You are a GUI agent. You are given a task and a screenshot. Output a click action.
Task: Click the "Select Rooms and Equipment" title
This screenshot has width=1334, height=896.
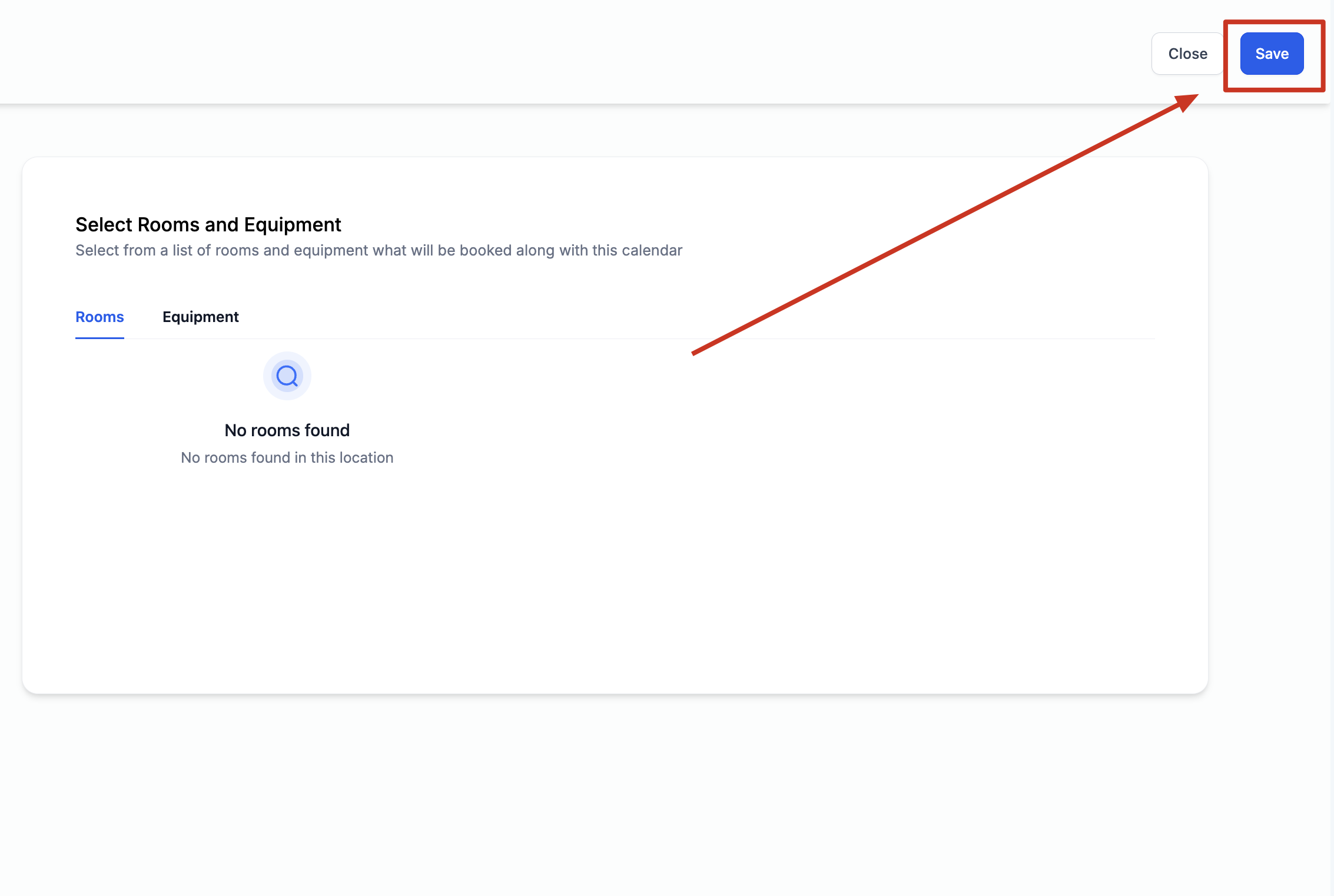(x=208, y=224)
